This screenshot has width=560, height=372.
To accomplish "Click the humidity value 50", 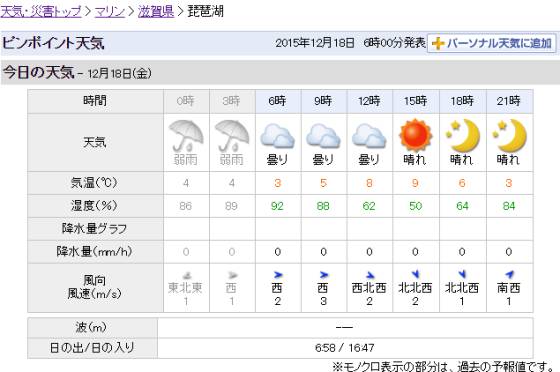I will [415, 206].
